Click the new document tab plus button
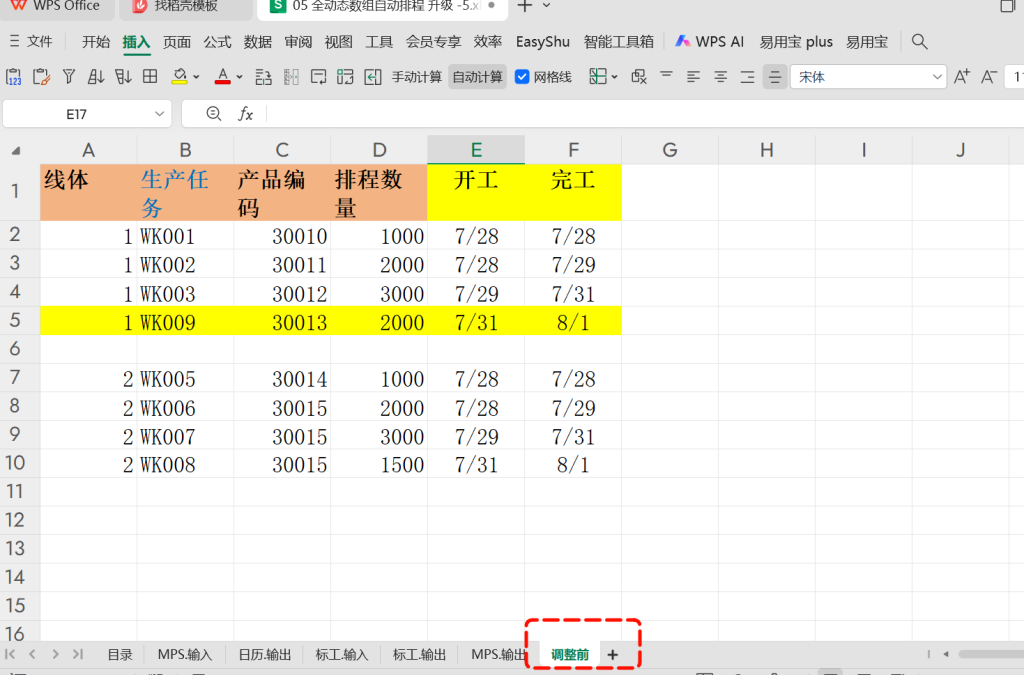Screen dimensions: 1024x675 524,7
